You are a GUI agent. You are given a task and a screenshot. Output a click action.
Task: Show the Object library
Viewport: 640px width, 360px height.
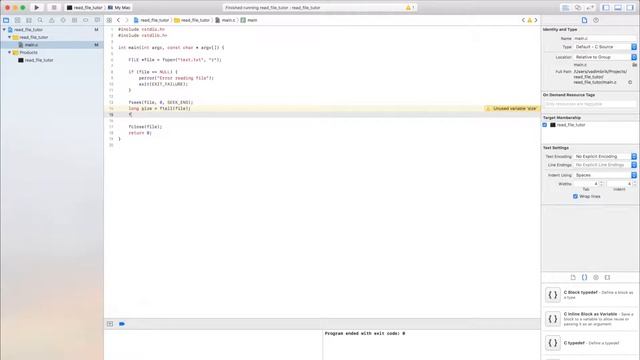pos(596,277)
